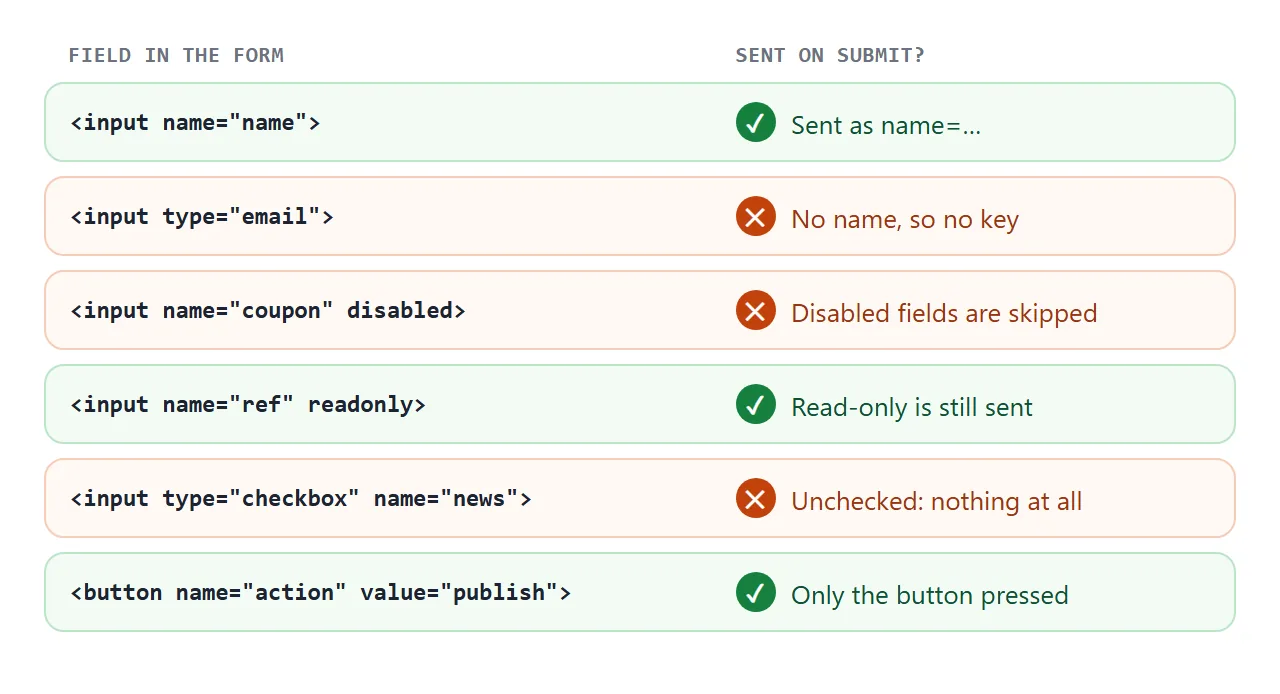Click the text 'Only the button pressed'

[930, 595]
